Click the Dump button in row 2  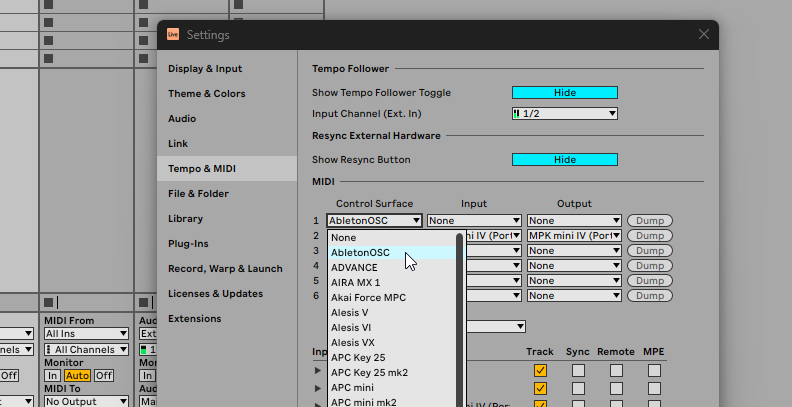[x=650, y=236]
